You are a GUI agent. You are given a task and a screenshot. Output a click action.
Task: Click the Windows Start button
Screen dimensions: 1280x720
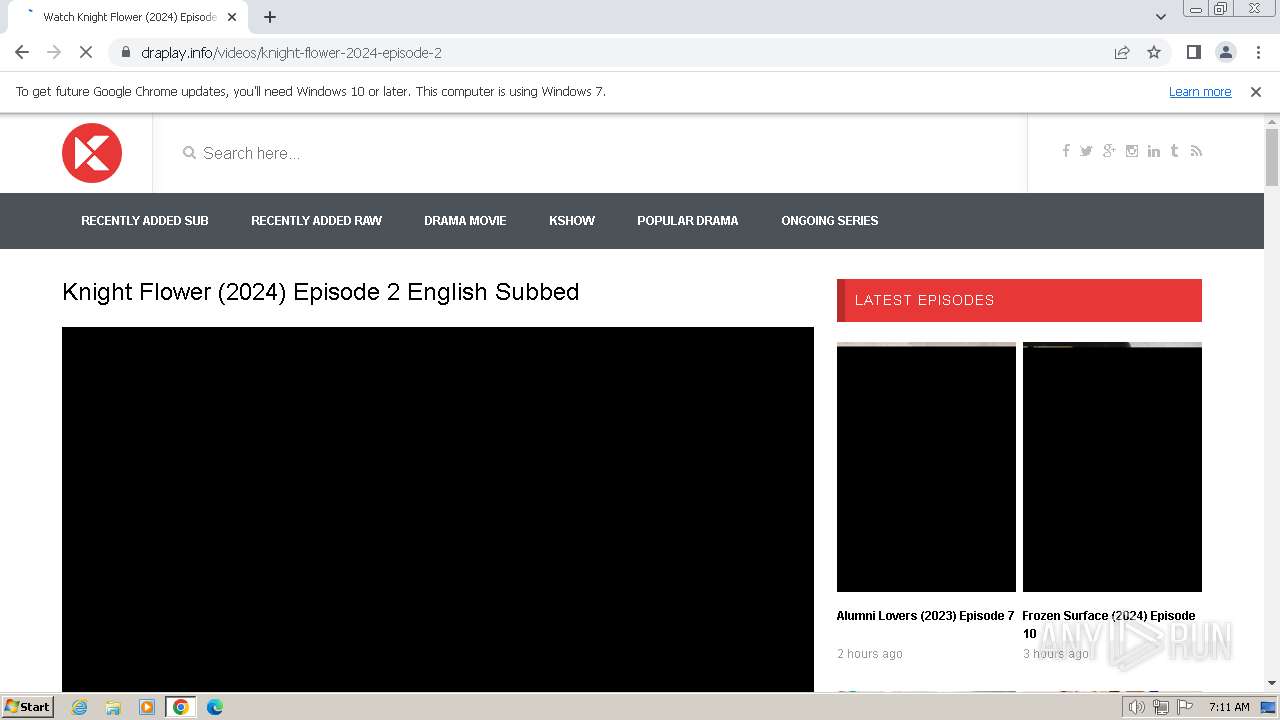(27, 707)
